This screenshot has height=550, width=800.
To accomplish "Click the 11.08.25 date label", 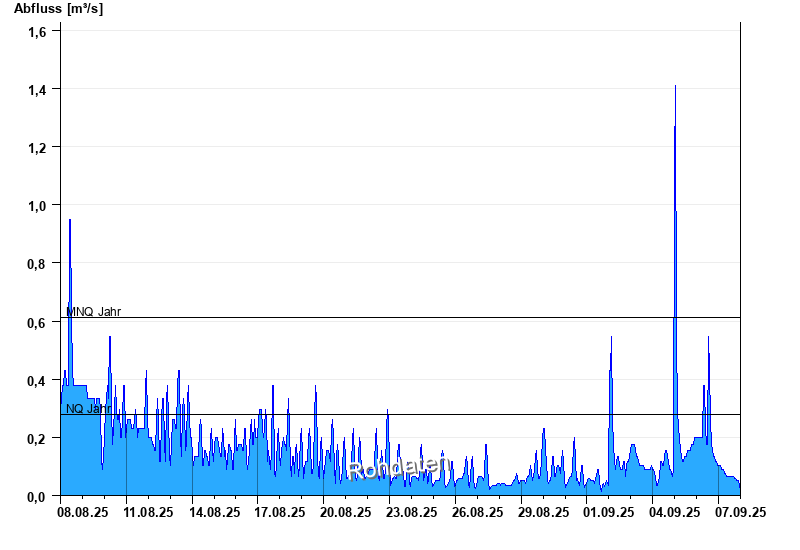I will click(x=148, y=512).
